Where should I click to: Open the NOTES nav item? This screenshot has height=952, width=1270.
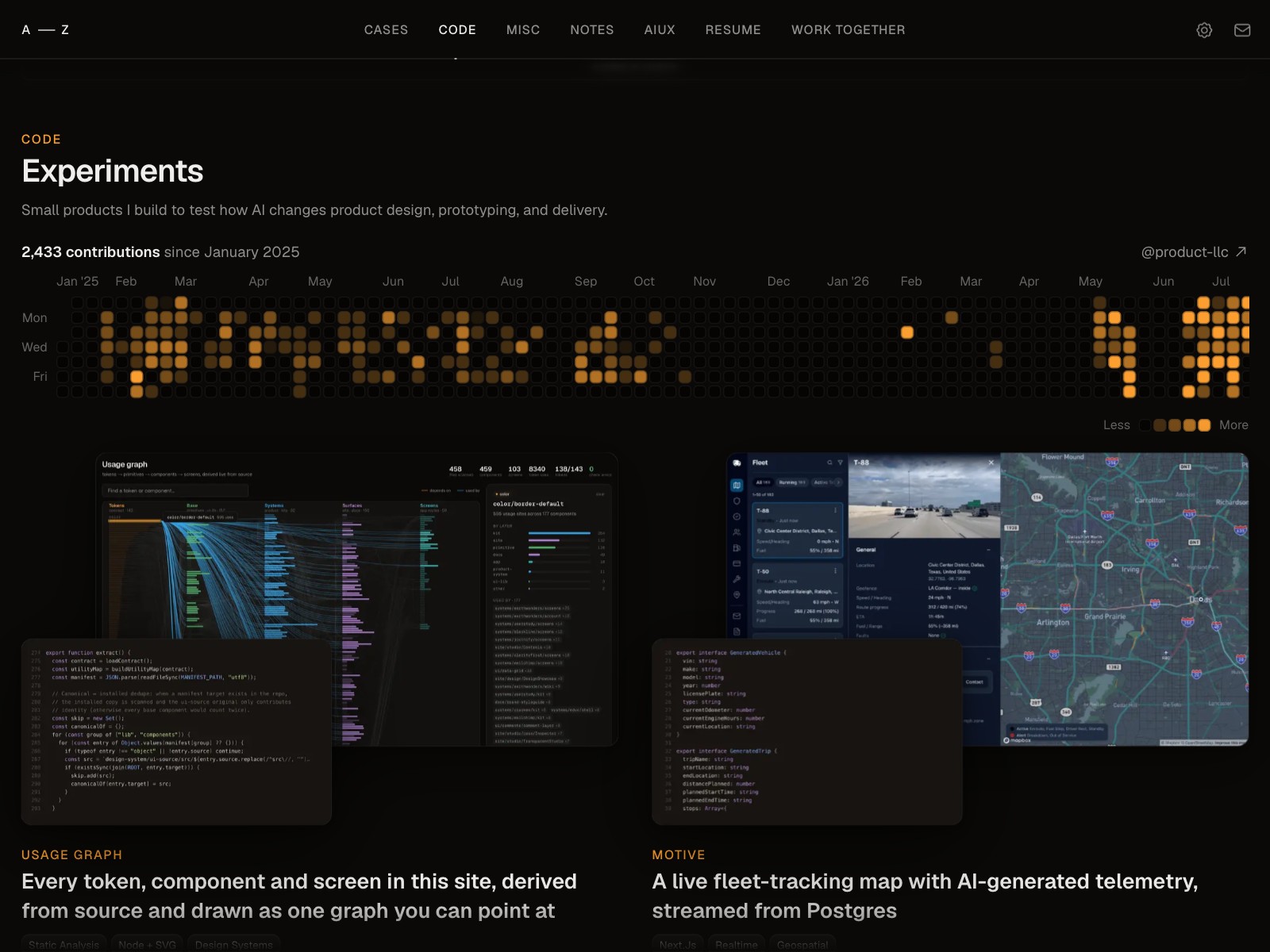click(x=592, y=29)
